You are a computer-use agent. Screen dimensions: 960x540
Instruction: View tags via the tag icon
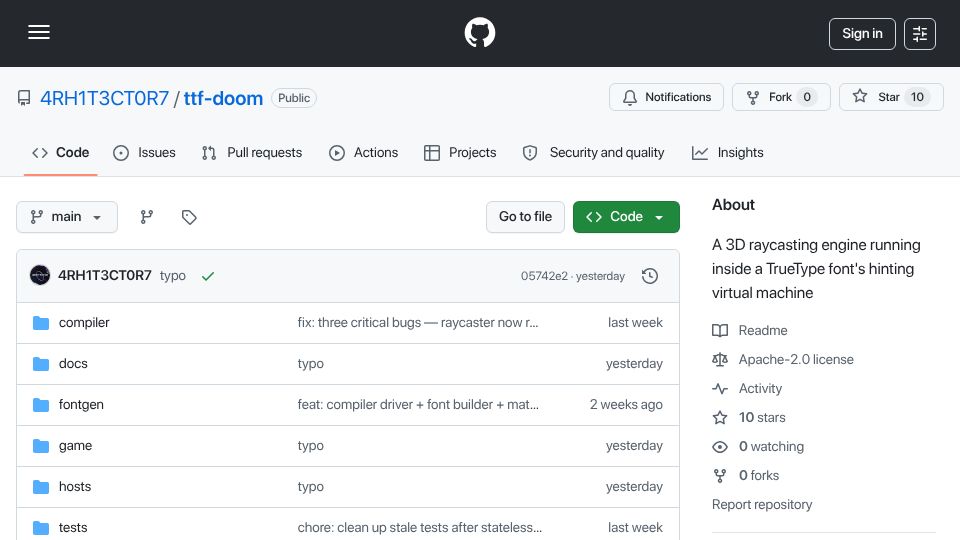pyautogui.click(x=189, y=217)
